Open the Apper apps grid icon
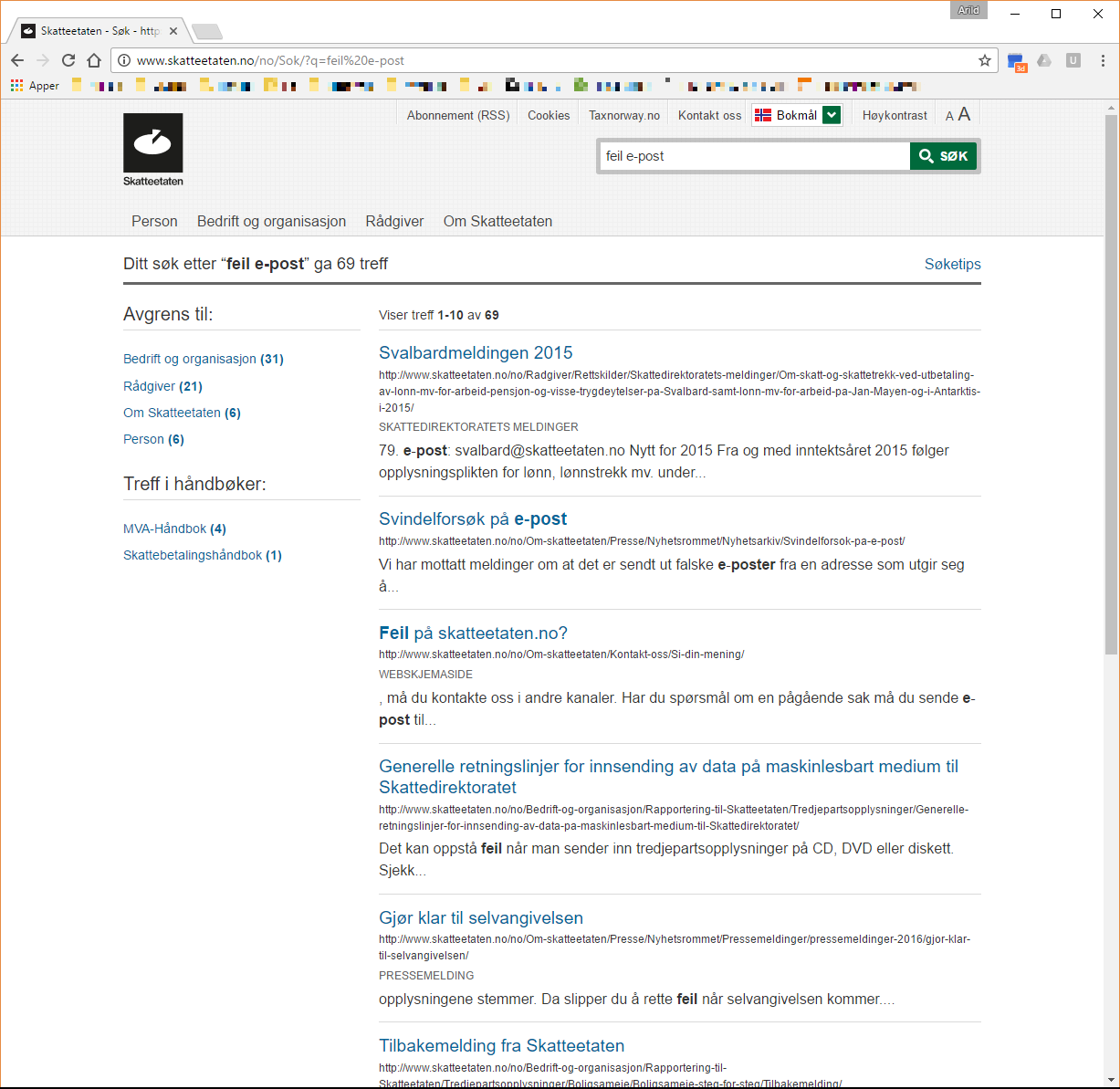 [x=16, y=86]
